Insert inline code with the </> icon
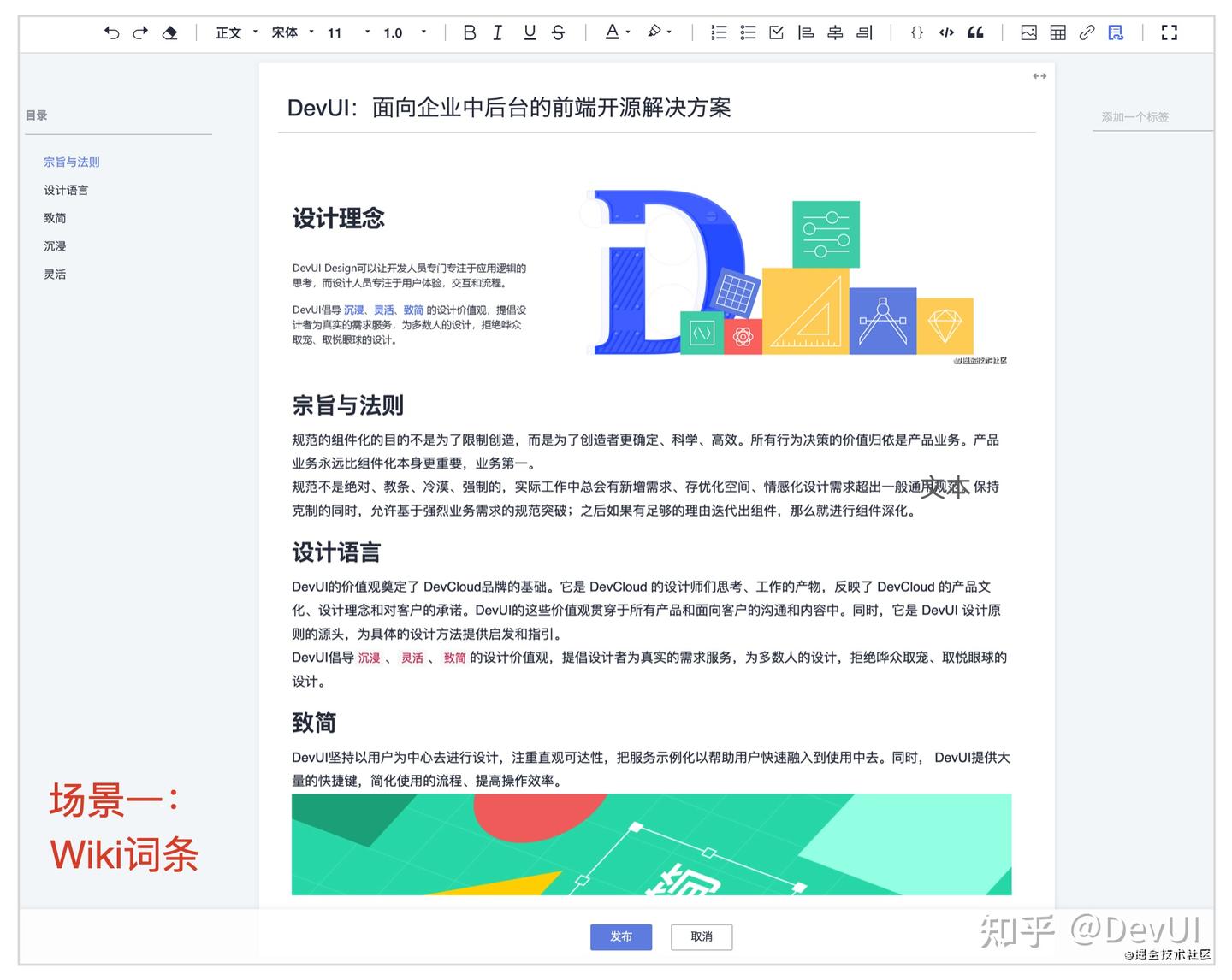The image size is (1232, 980). pos(946,32)
